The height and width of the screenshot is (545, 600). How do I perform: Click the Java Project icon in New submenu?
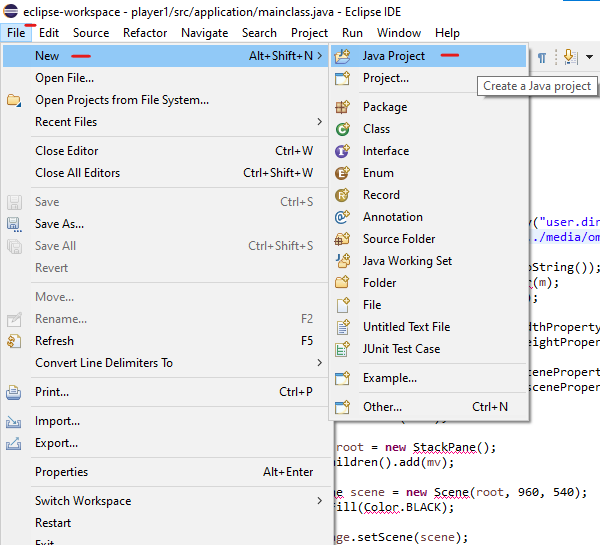point(342,56)
